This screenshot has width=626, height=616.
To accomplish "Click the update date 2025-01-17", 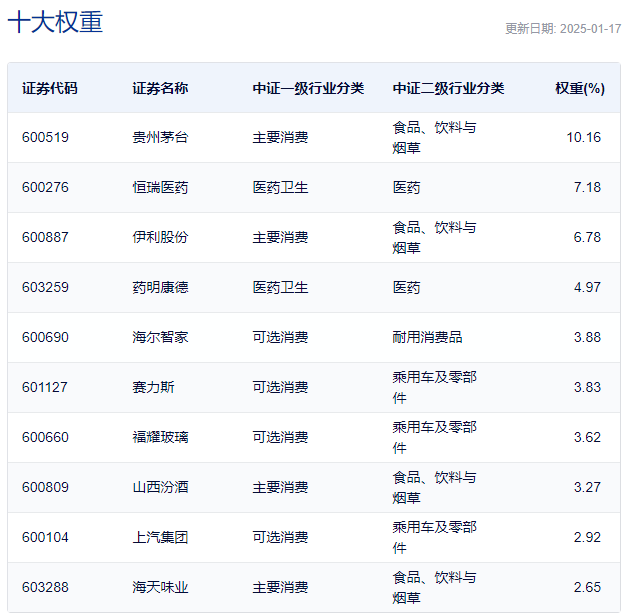I will coord(590,29).
